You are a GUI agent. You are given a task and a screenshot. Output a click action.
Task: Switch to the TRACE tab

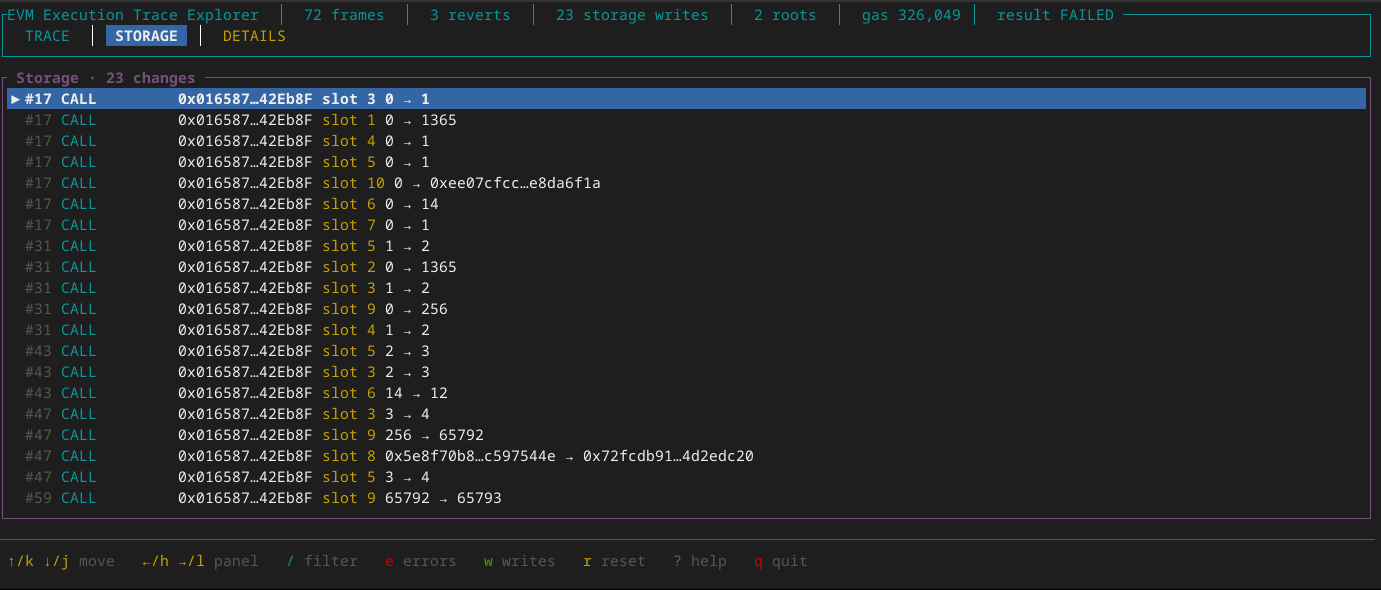click(47, 36)
